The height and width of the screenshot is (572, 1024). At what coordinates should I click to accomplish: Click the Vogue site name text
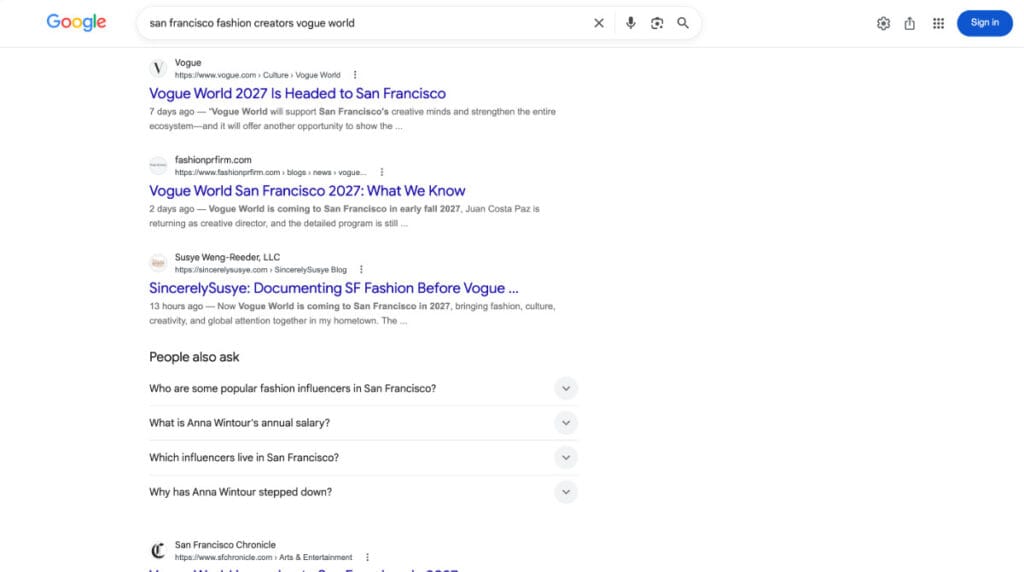coord(188,63)
